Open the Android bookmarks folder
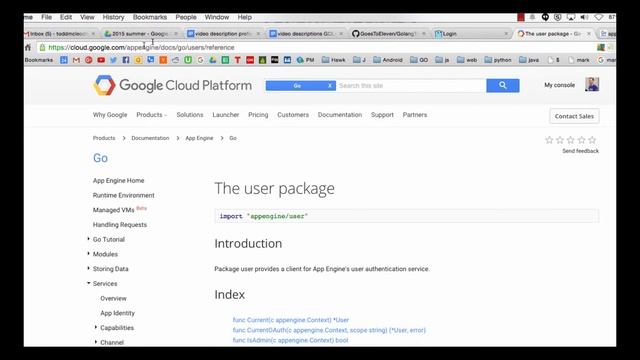 [x=388, y=60]
